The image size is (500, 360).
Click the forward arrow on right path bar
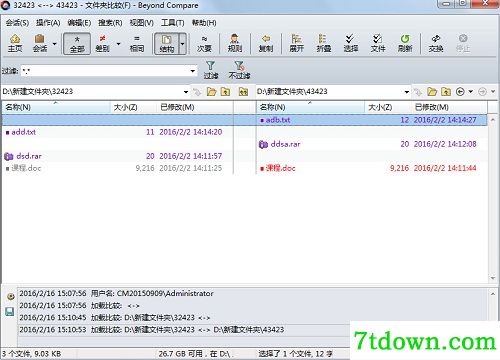482,91
